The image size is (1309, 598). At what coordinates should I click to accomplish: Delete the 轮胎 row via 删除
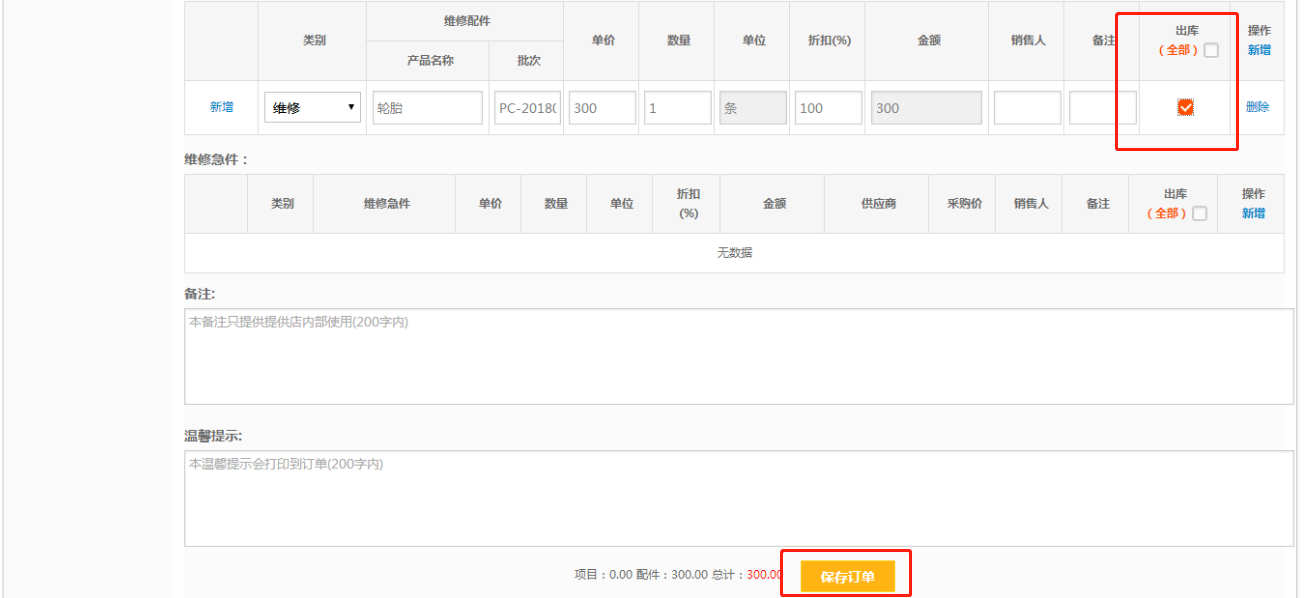[x=1257, y=107]
